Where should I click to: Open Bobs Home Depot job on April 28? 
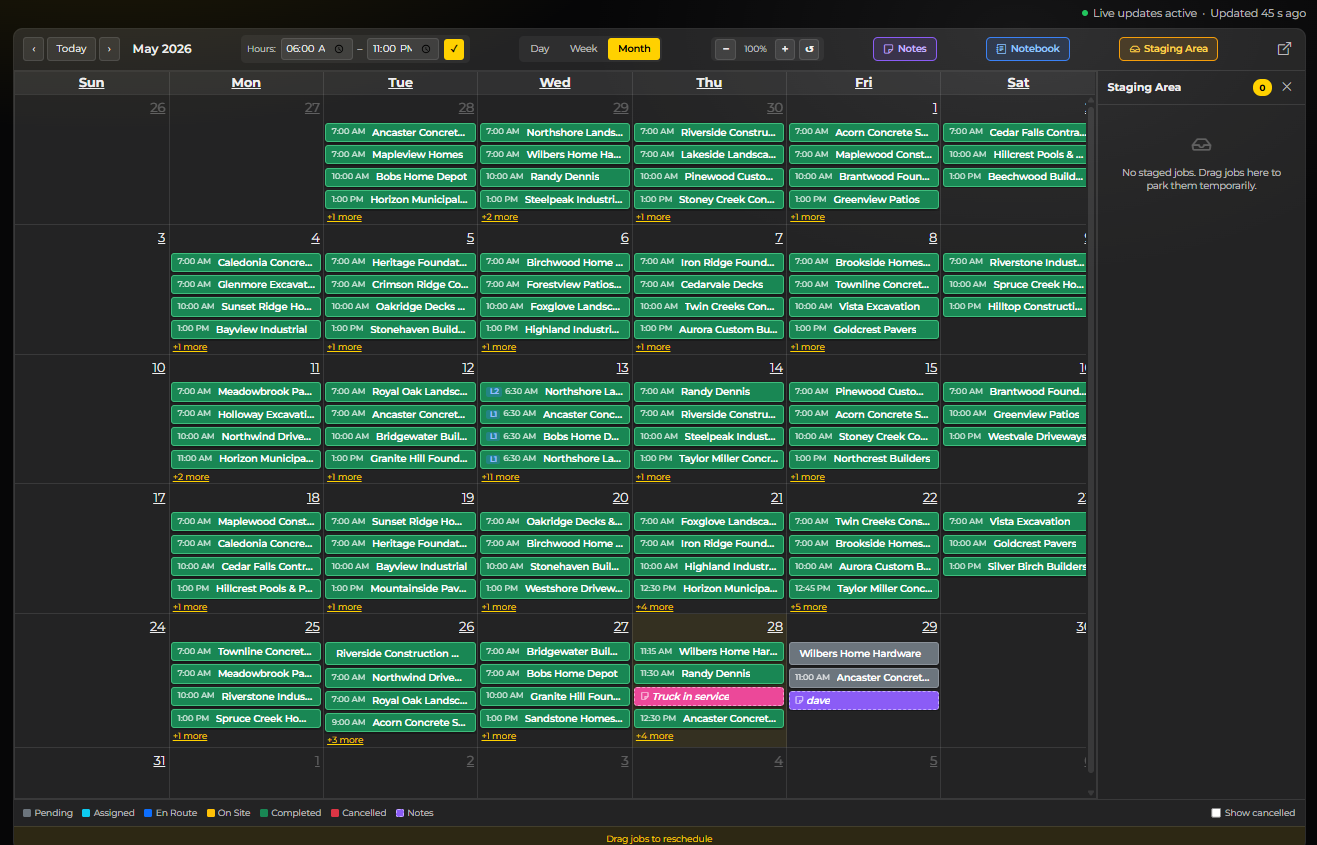click(400, 177)
